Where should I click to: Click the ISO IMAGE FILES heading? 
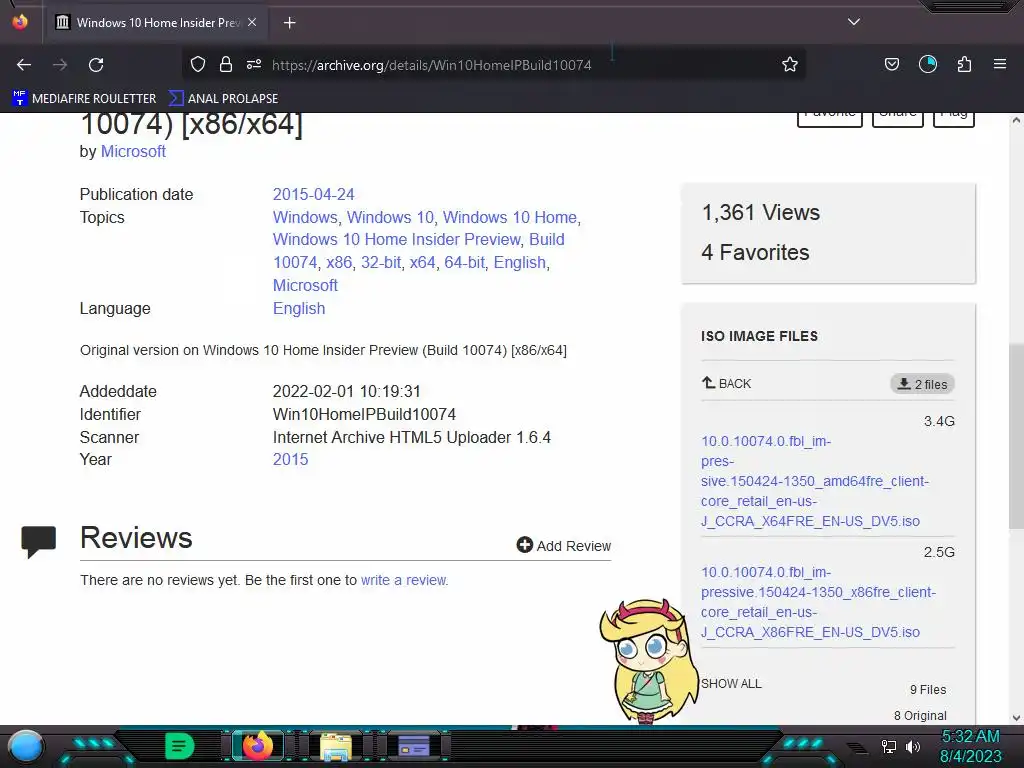(x=760, y=336)
